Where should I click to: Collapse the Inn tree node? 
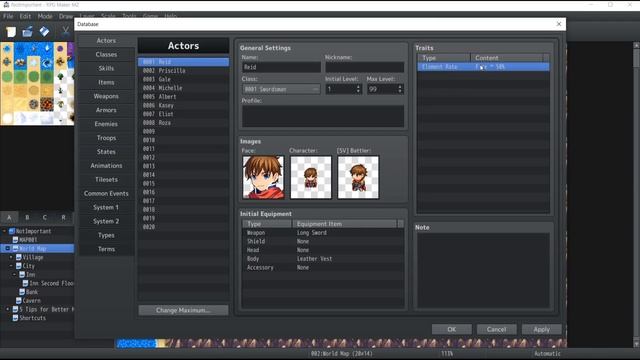pyautogui.click(x=14, y=275)
